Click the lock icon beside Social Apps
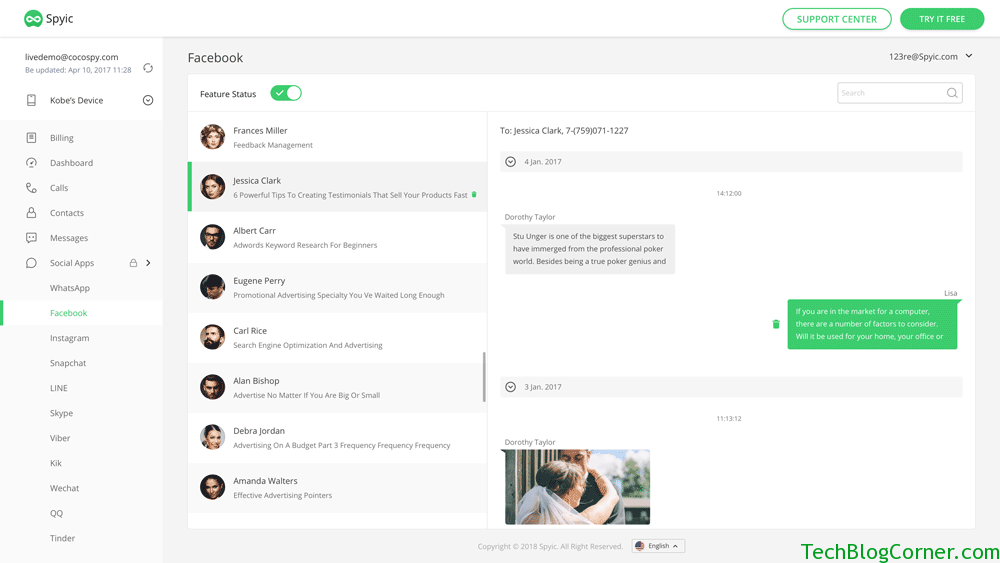 (x=133, y=263)
